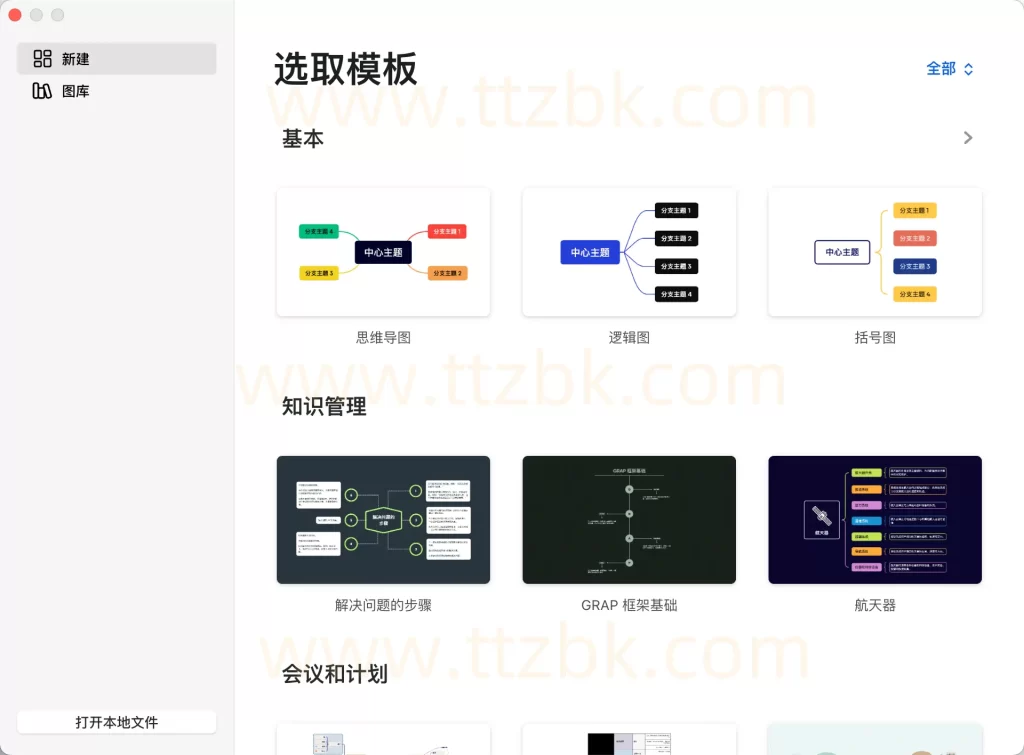The image size is (1024, 755).
Task: Choose the 航天器 template thumbnail
Action: point(875,520)
